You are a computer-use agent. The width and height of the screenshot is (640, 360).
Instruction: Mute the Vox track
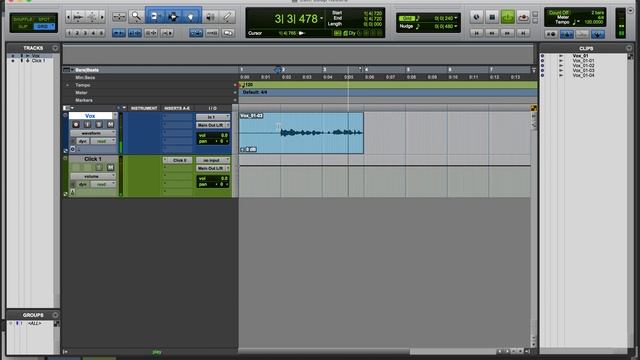click(110, 124)
